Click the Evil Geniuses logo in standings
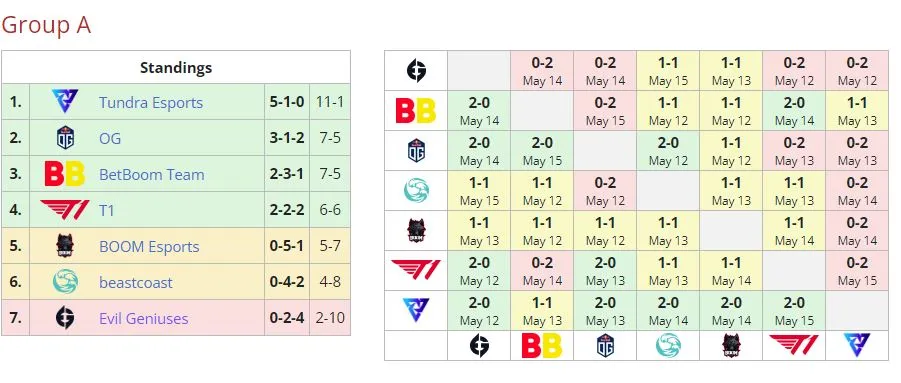The height and width of the screenshot is (383, 901). [x=65, y=318]
